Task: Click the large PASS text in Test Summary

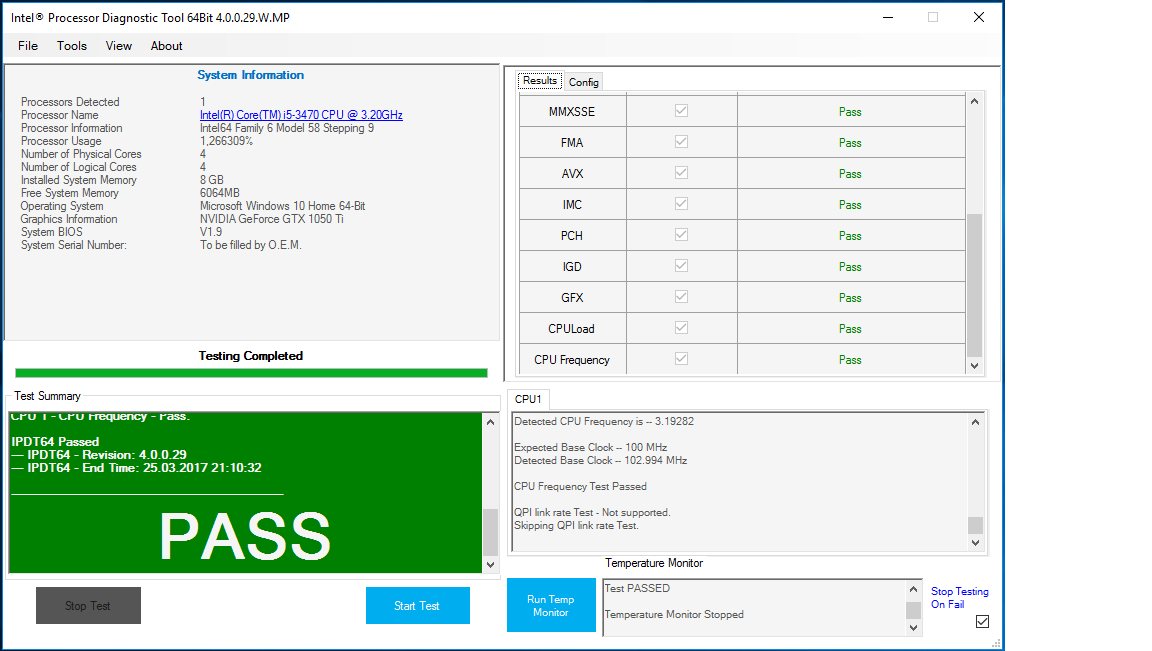Action: pos(245,536)
